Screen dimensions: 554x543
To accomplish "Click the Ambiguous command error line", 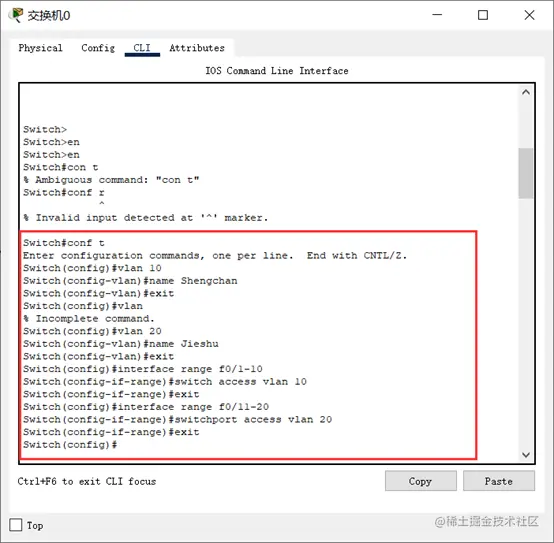I will (x=111, y=180).
